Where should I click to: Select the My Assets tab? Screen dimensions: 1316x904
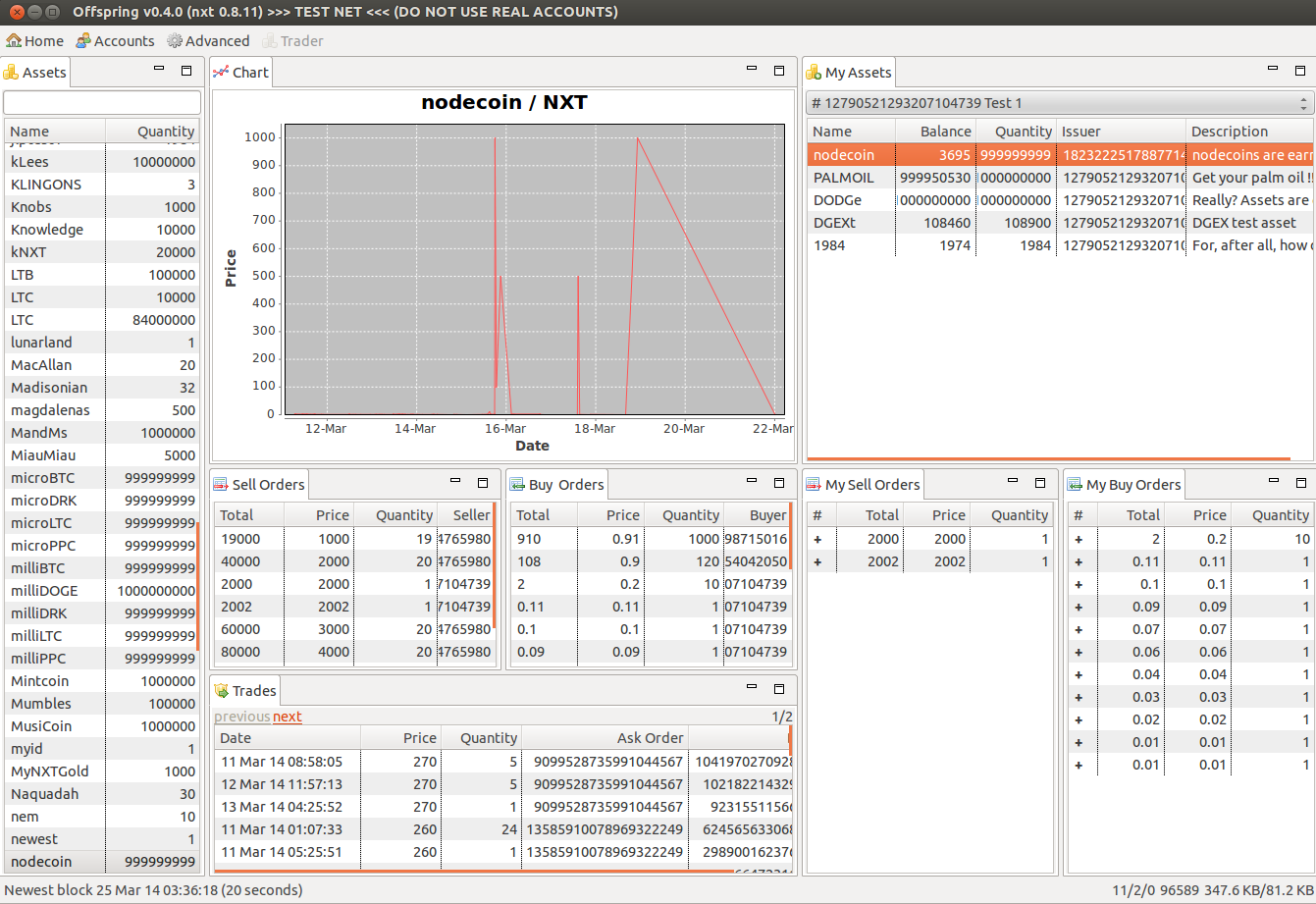(849, 73)
